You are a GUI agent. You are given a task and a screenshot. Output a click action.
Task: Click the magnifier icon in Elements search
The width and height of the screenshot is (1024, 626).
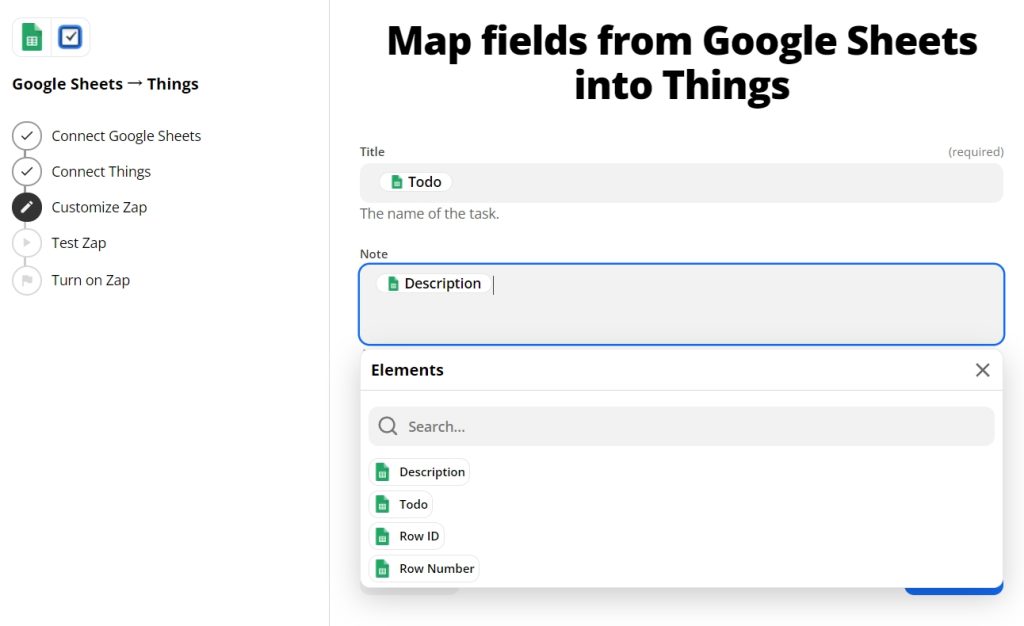[x=388, y=426]
